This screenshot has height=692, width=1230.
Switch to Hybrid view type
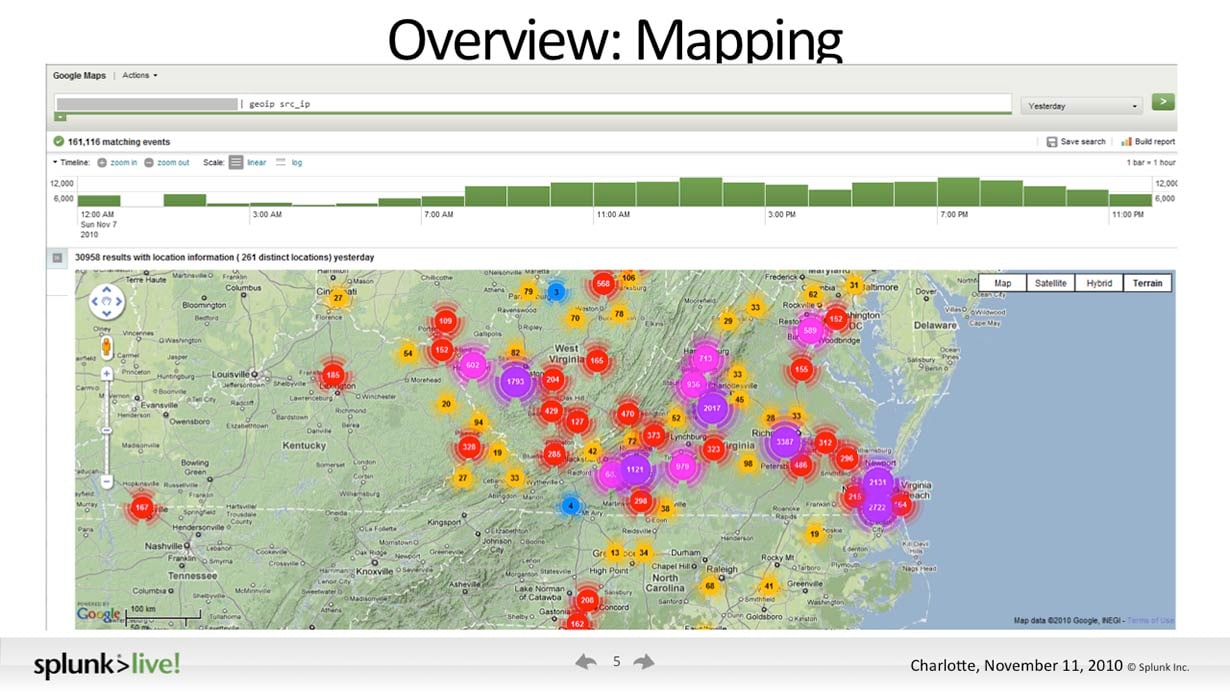[1099, 283]
